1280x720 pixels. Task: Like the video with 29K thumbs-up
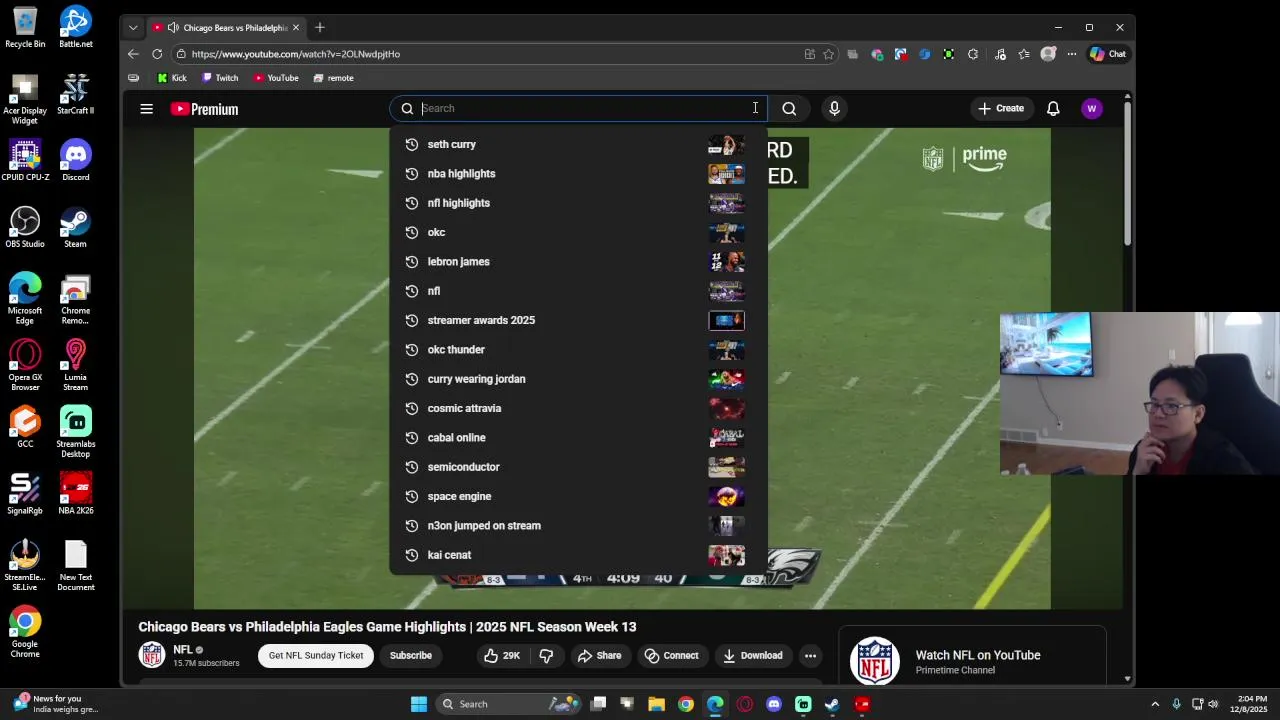501,656
